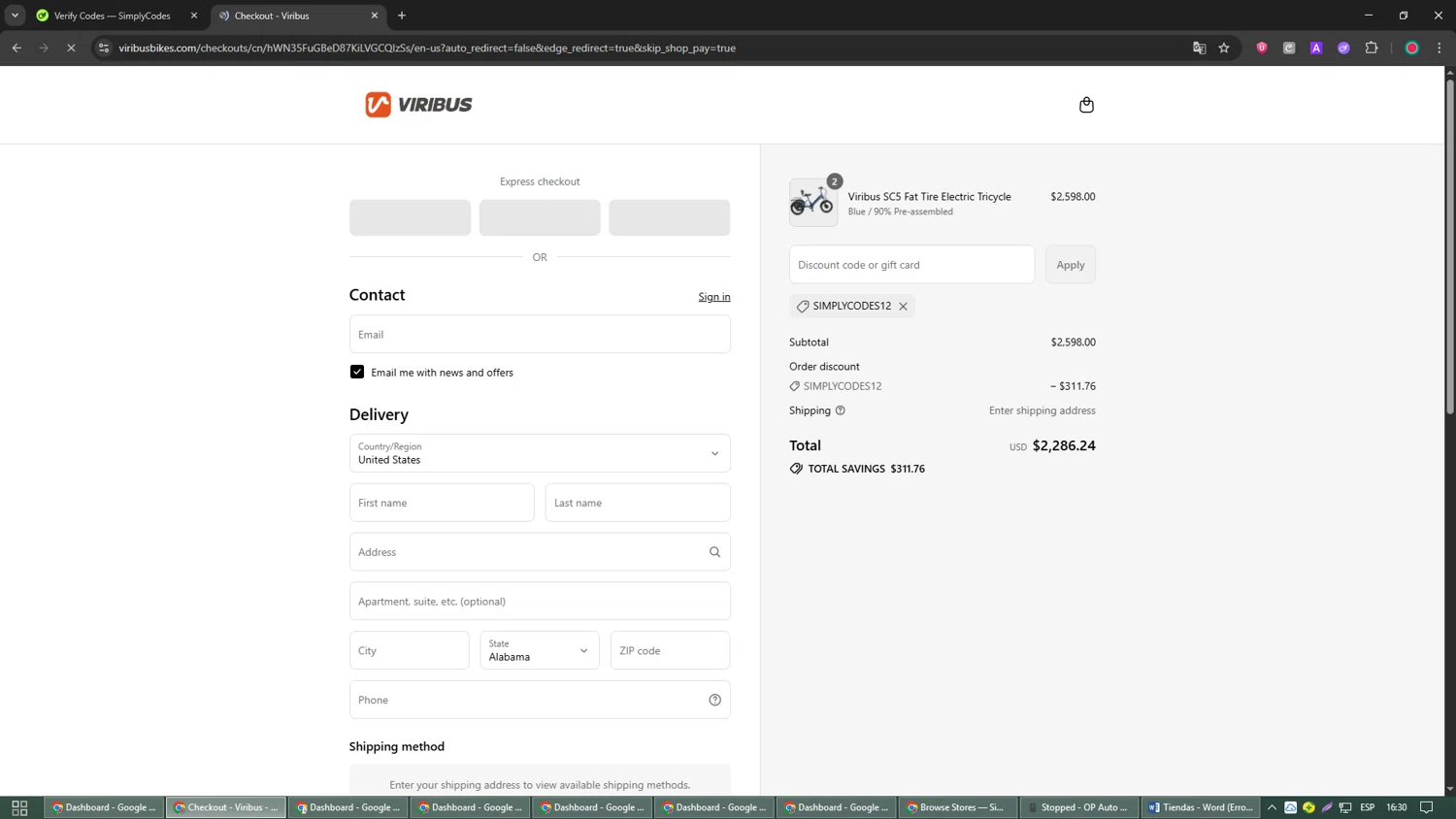Viewport: 1456px width, 819px height.
Task: Click the Address search magnifier icon
Action: pos(714,552)
